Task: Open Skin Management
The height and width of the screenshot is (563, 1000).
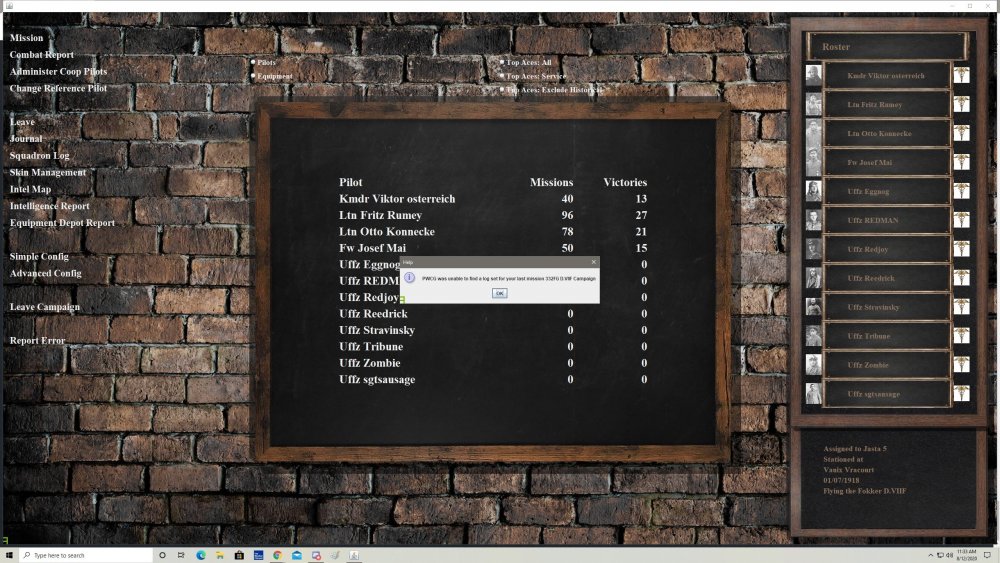Action: coord(47,172)
